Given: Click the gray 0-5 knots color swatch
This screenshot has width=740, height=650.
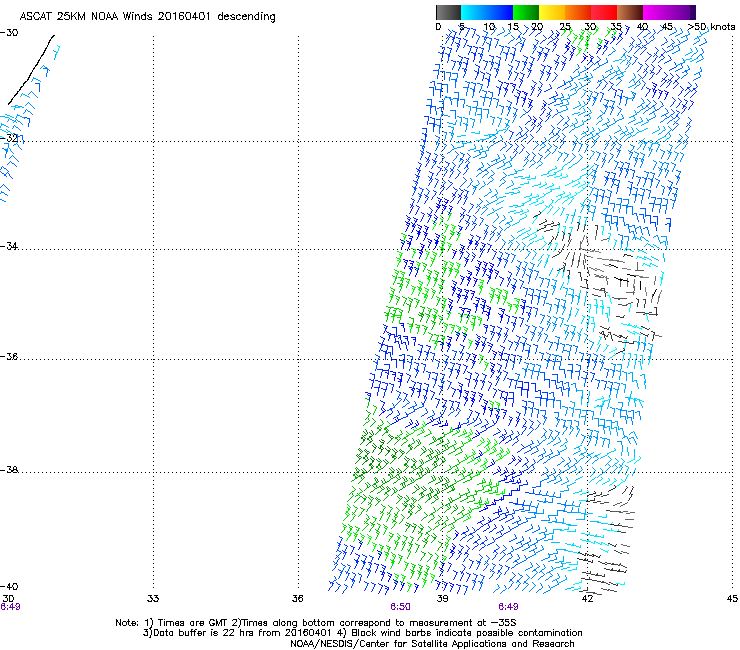Looking at the screenshot, I should [x=448, y=12].
